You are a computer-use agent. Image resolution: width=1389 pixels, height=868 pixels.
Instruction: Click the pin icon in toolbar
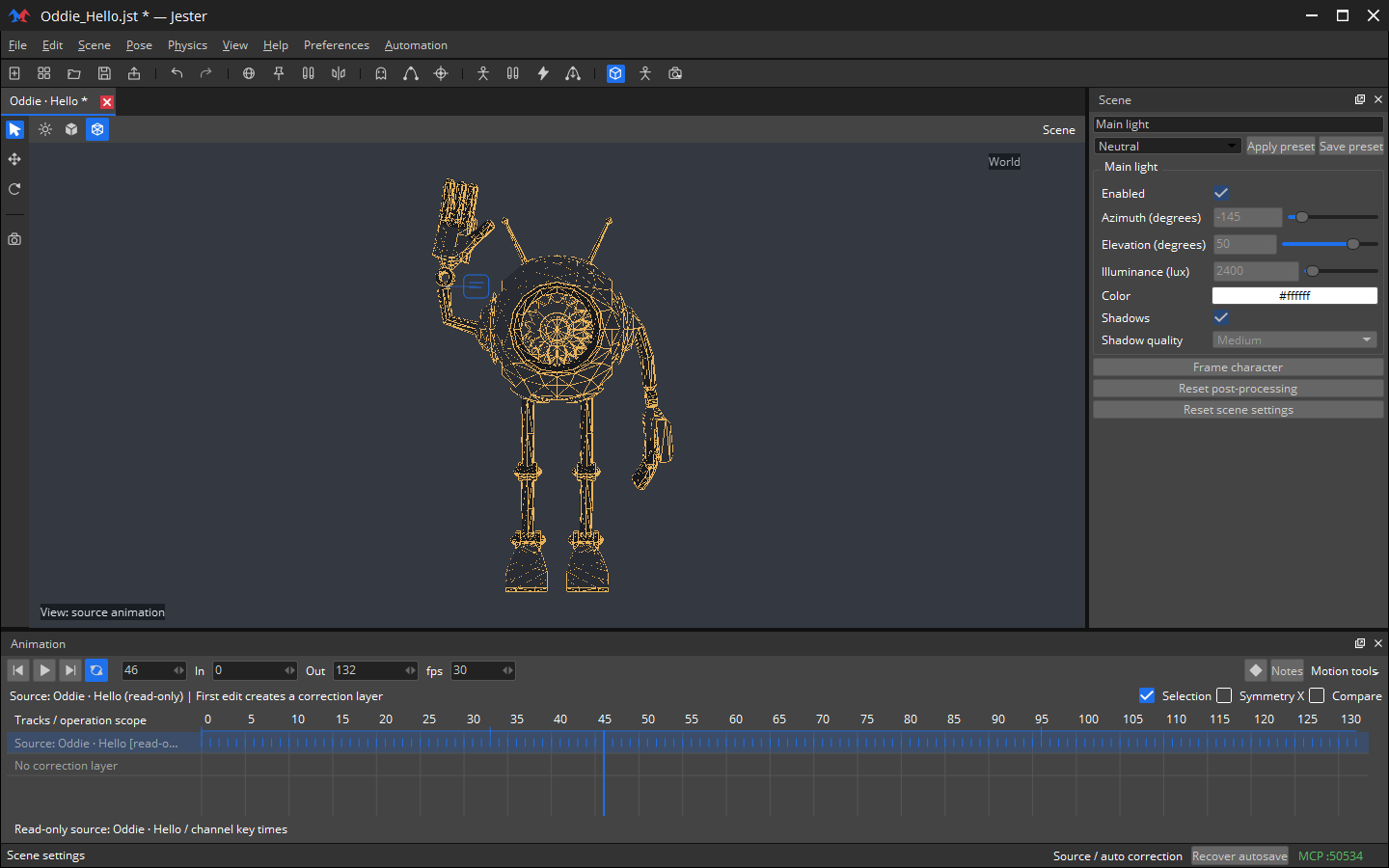279,73
